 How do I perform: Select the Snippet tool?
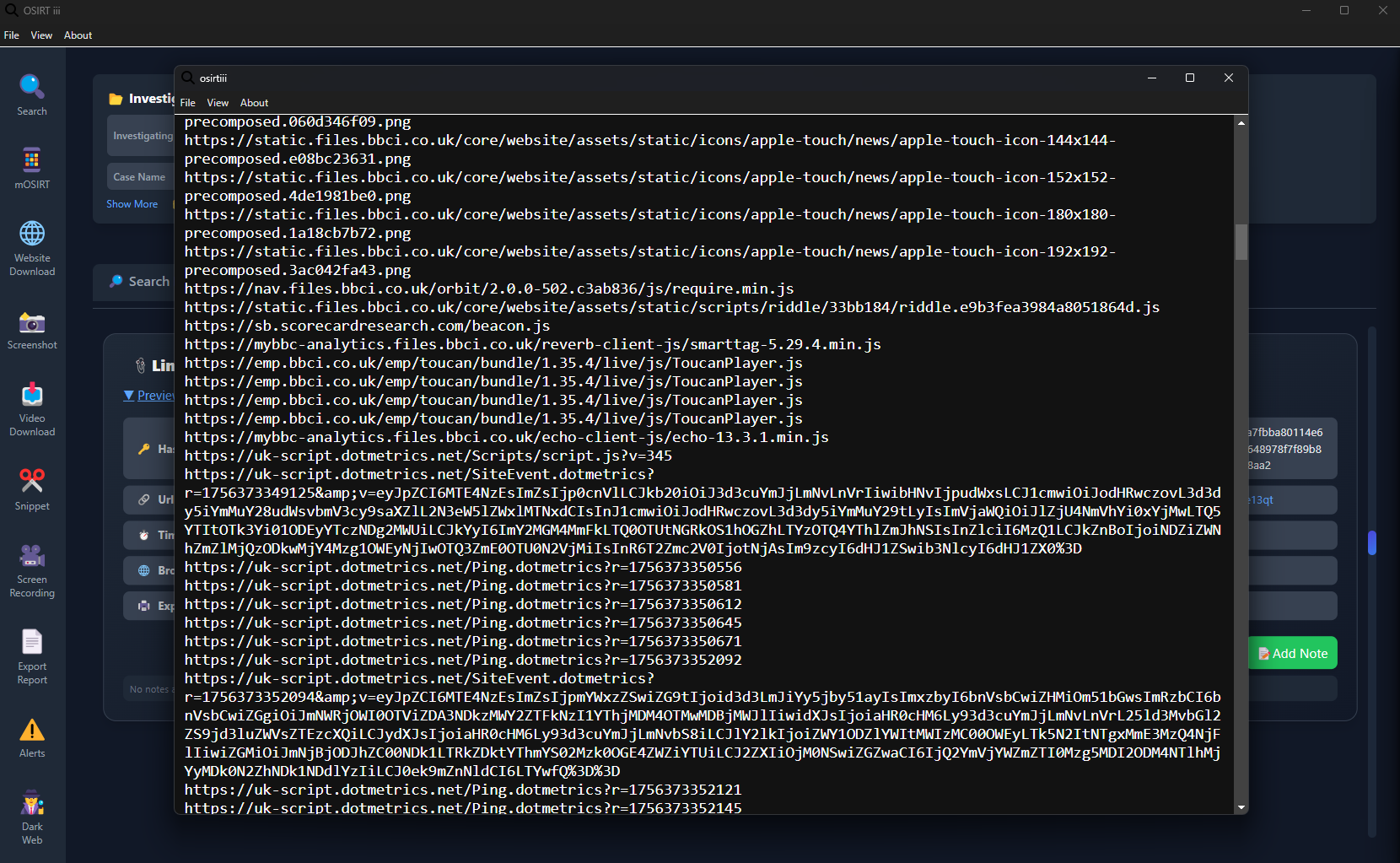31,488
